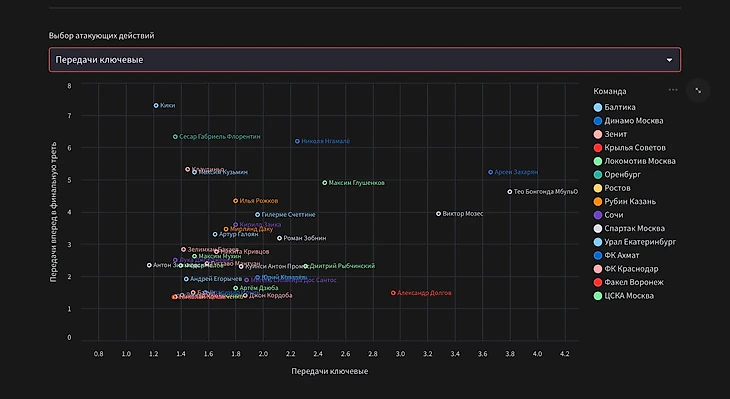Select Крылья Советов color circle in legend
Viewport: 730px width, 399px height.
(598, 148)
